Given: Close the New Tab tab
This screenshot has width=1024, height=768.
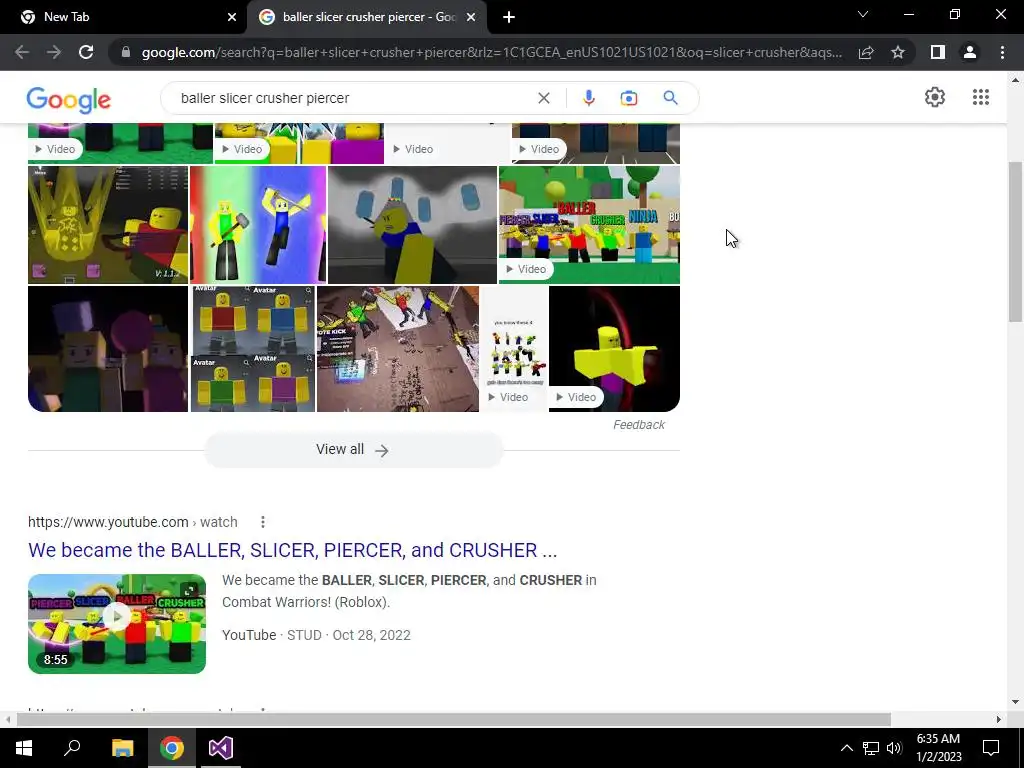Looking at the screenshot, I should tap(232, 17).
